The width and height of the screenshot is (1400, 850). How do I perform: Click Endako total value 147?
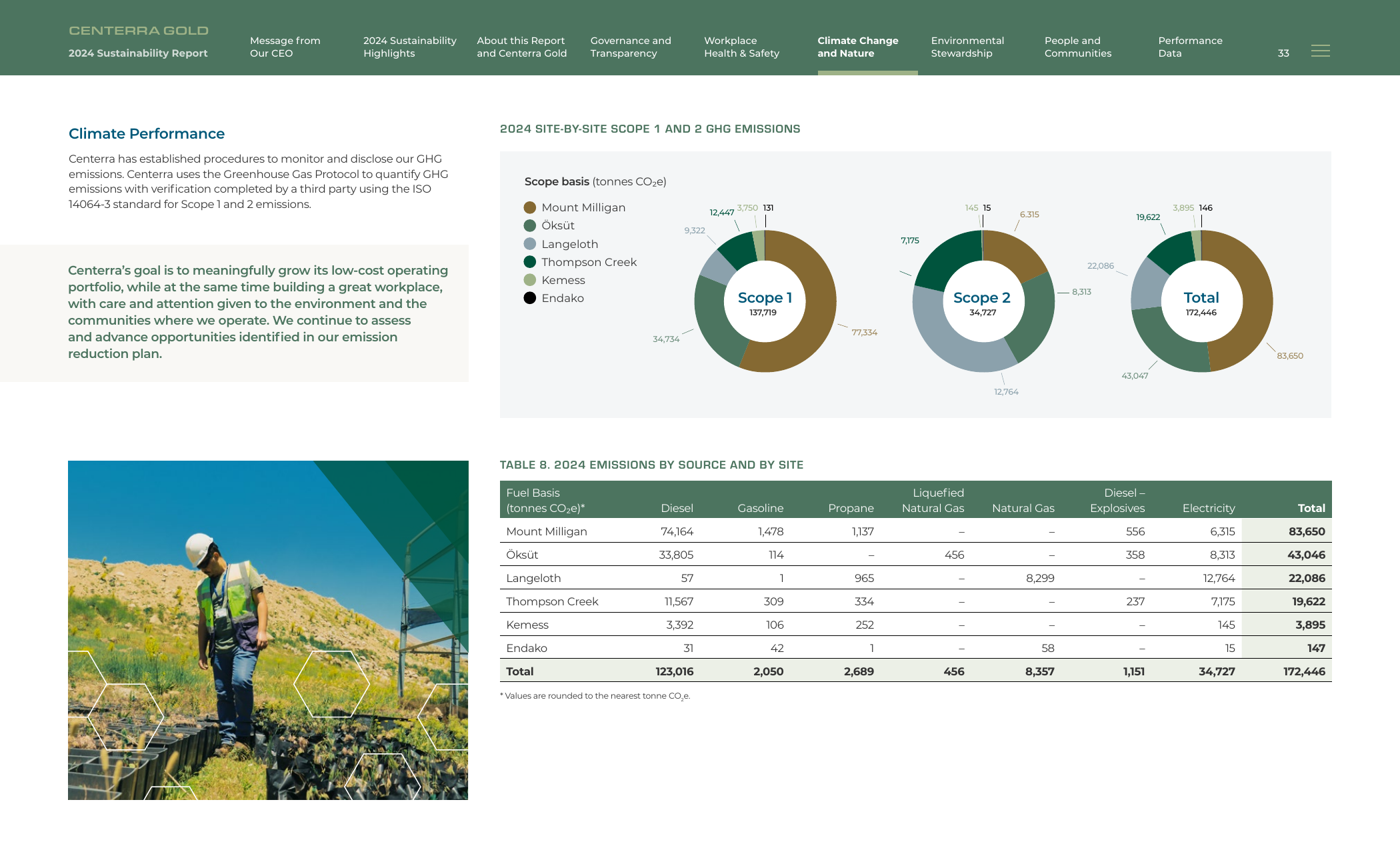tap(1316, 648)
